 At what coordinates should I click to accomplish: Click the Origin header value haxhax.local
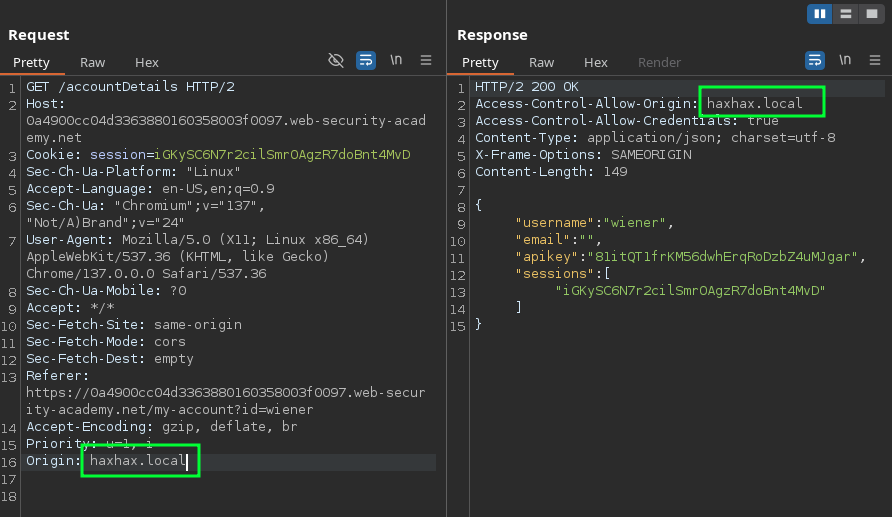tap(138, 461)
